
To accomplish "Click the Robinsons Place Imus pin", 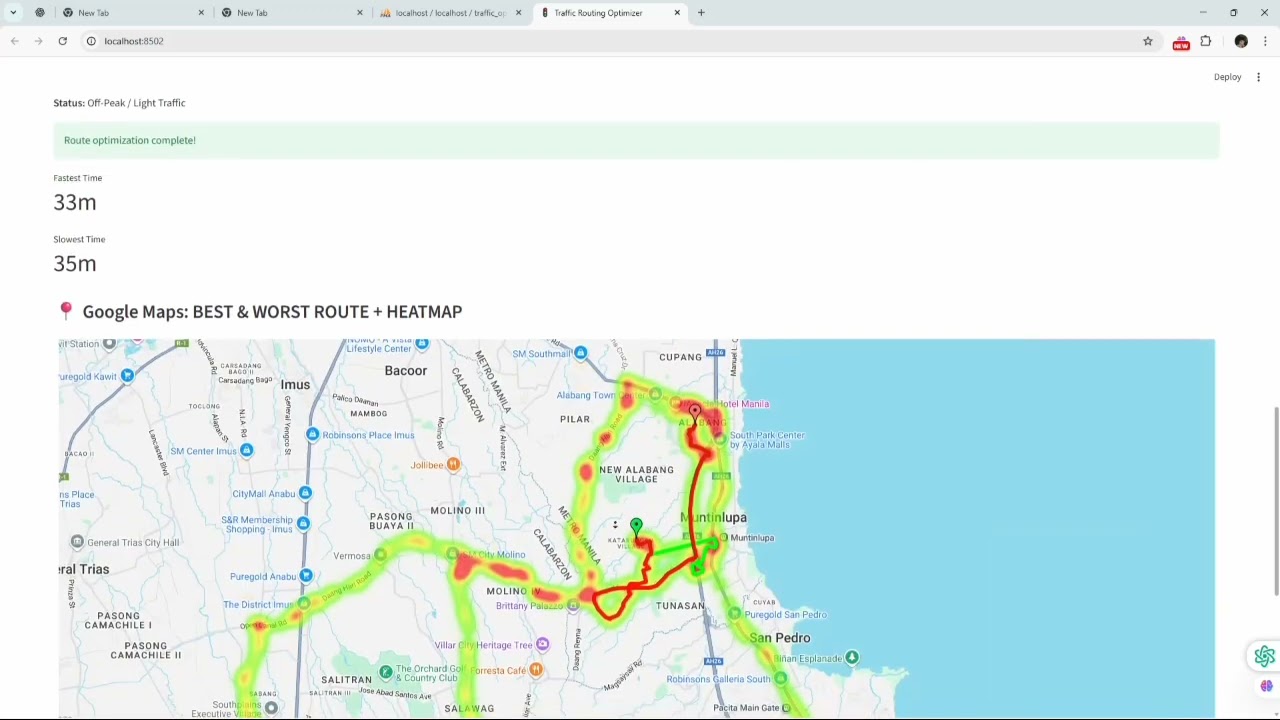I will click(x=313, y=435).
